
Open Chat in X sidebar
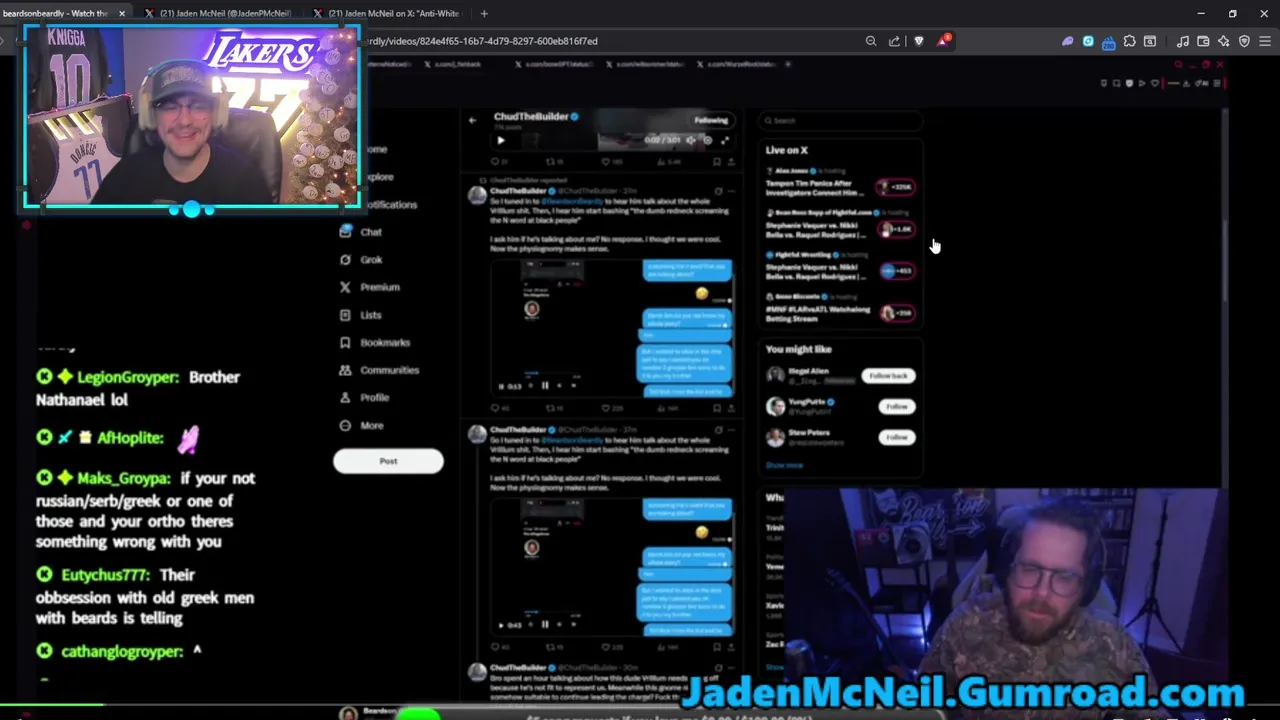(361, 232)
